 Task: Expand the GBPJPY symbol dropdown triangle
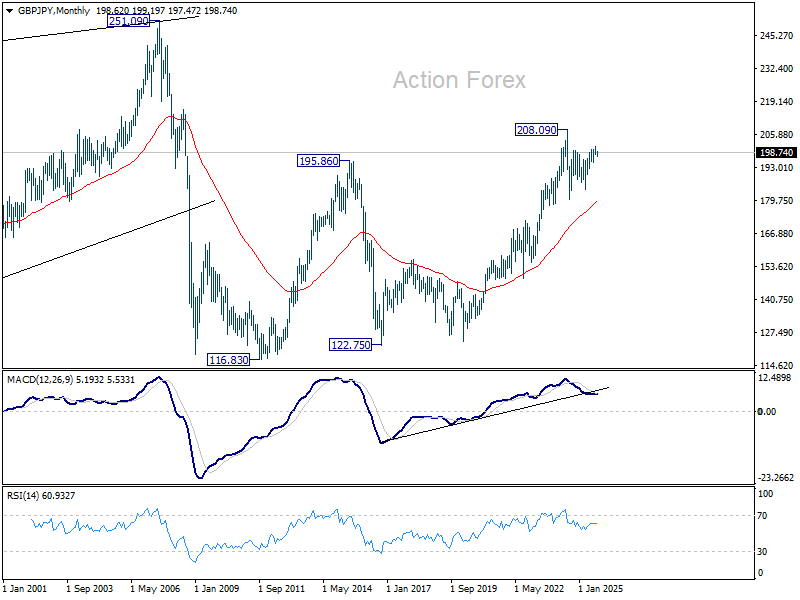(9, 11)
